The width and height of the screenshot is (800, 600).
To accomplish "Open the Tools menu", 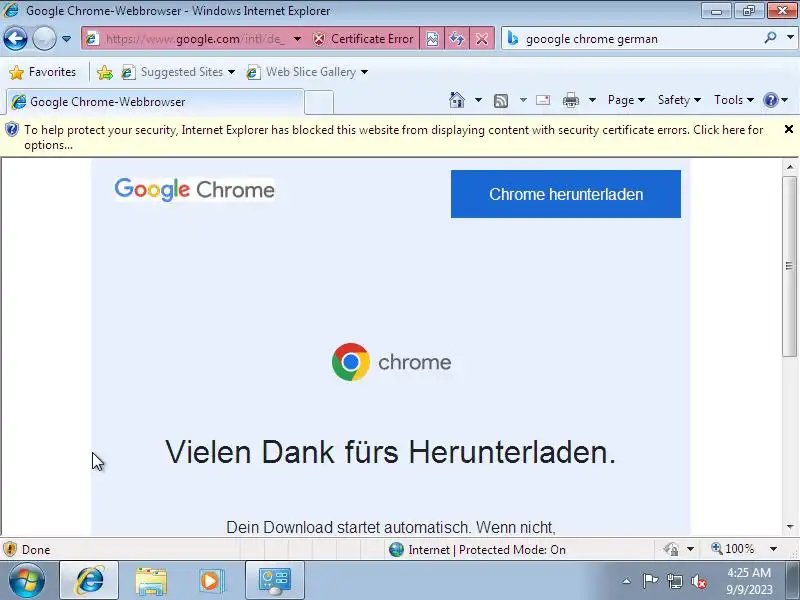I will click(734, 100).
